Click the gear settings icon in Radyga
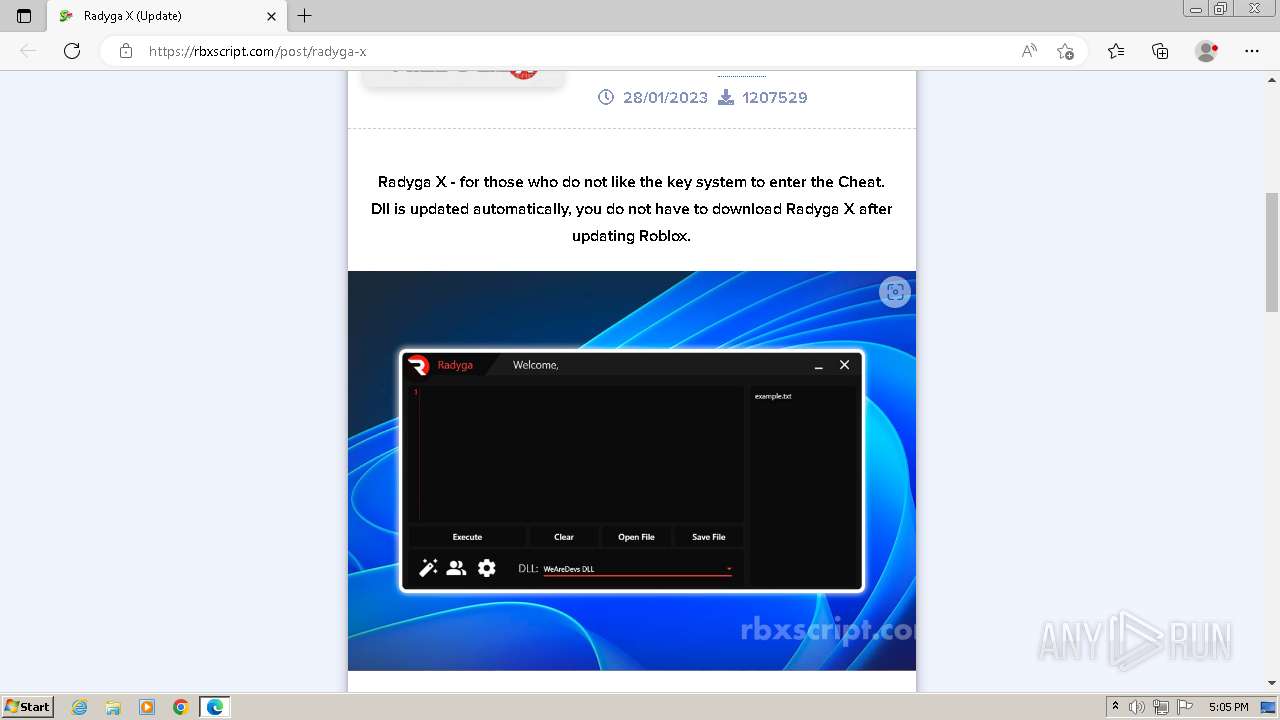The image size is (1280, 720). point(487,568)
